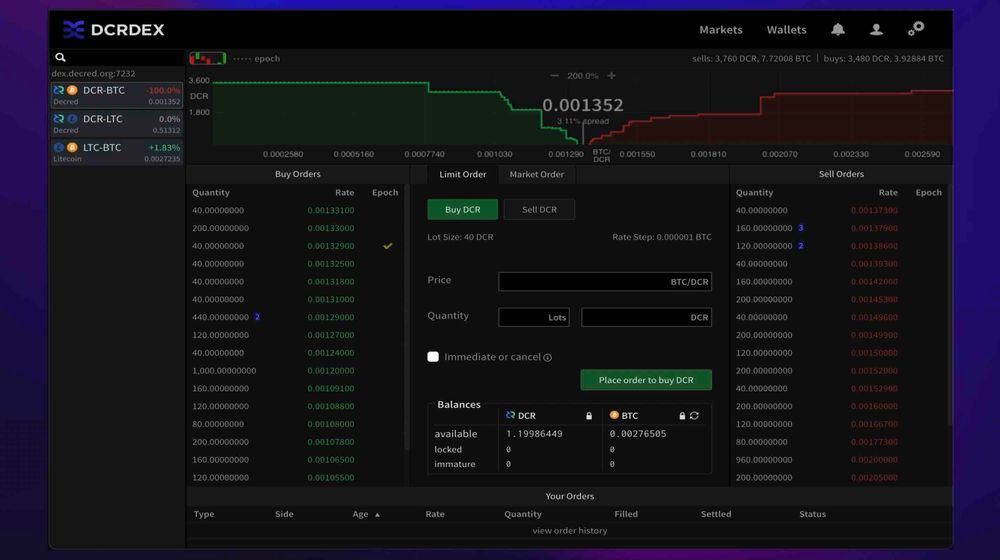
Task: Select sell order at rate 0.00139300
Action: [839, 263]
